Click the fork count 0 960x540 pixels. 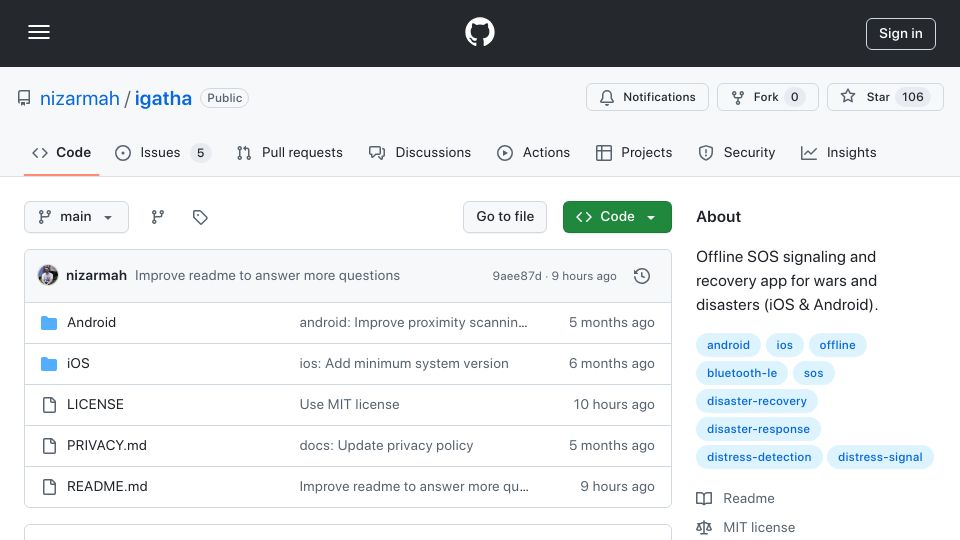794,97
